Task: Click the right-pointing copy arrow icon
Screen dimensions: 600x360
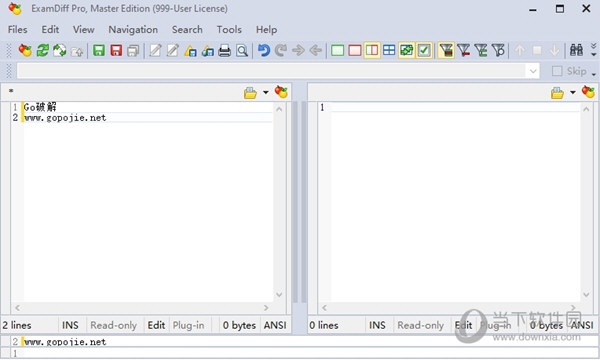Action: 298,50
